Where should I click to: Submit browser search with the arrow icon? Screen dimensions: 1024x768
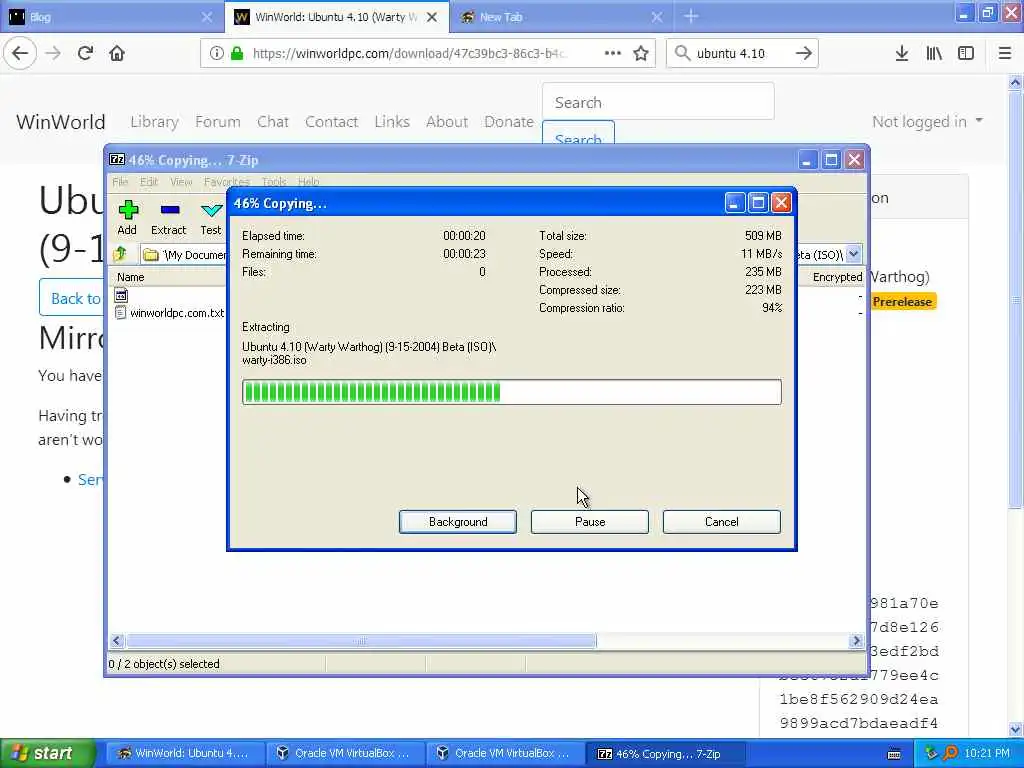point(804,54)
